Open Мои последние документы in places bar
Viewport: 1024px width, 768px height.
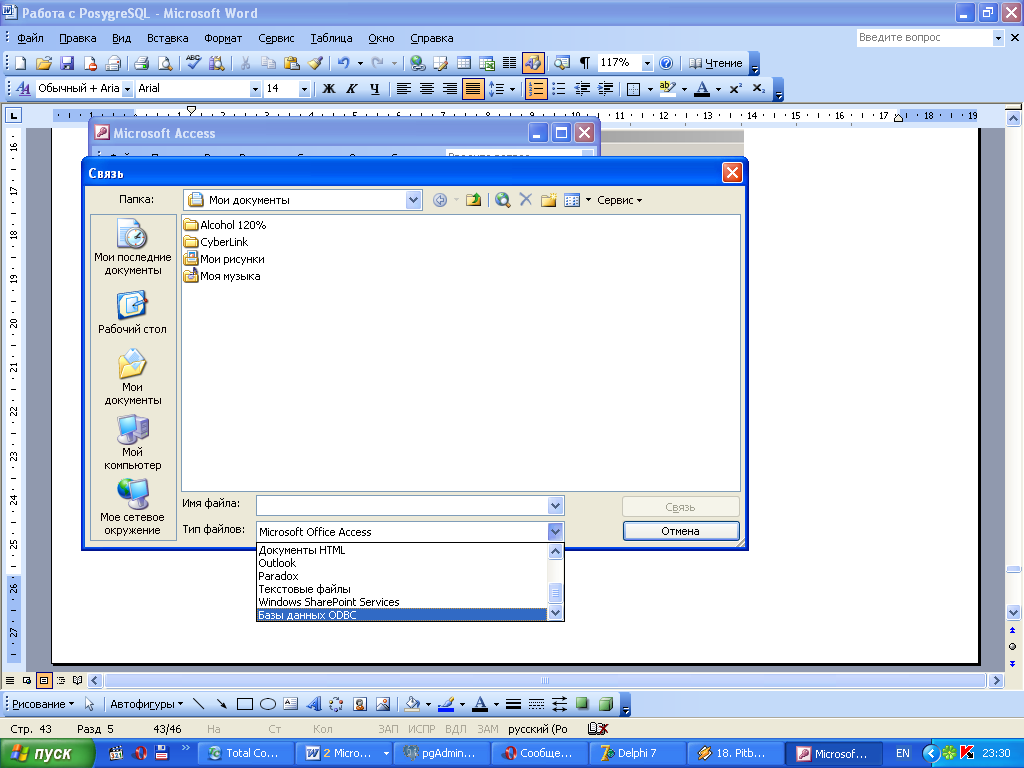[133, 248]
